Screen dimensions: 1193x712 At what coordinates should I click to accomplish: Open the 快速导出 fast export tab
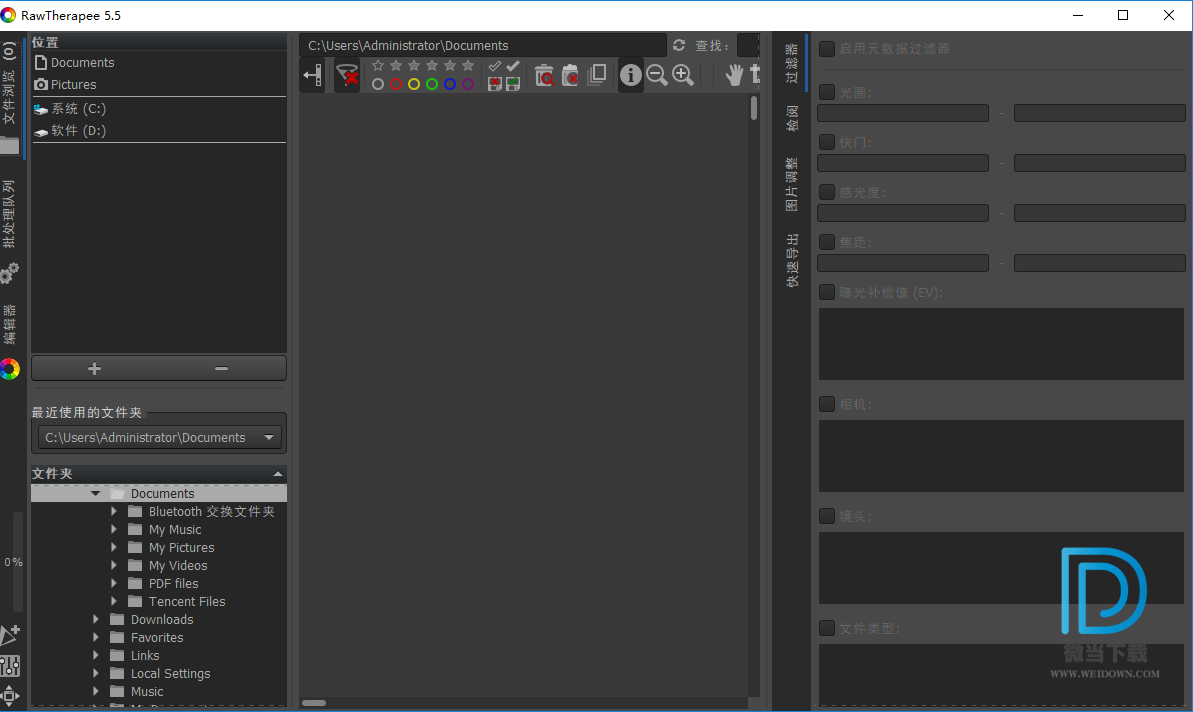(x=792, y=260)
